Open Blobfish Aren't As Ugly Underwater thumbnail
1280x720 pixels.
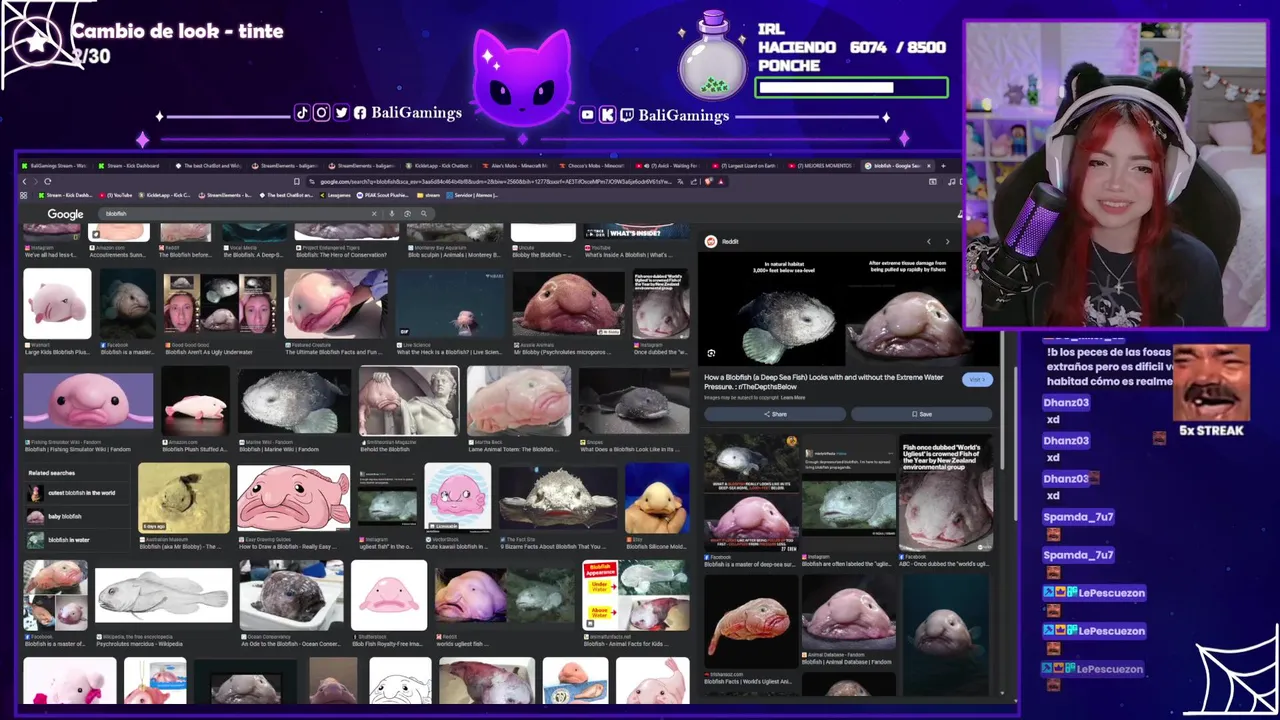(221, 303)
